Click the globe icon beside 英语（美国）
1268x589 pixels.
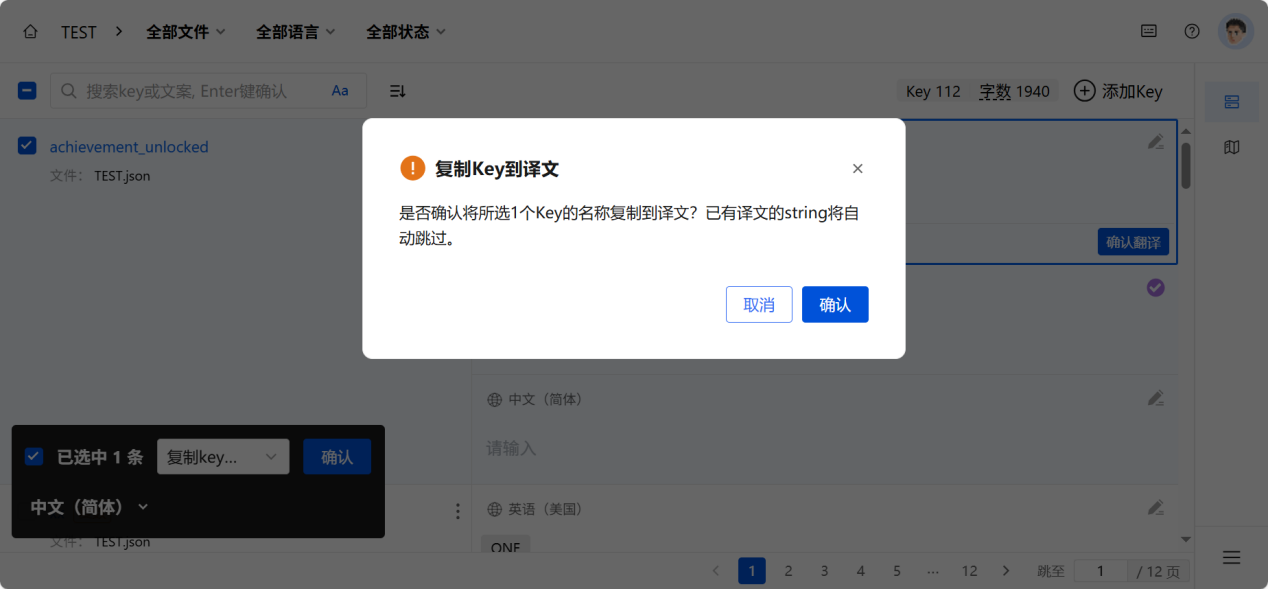[494, 509]
